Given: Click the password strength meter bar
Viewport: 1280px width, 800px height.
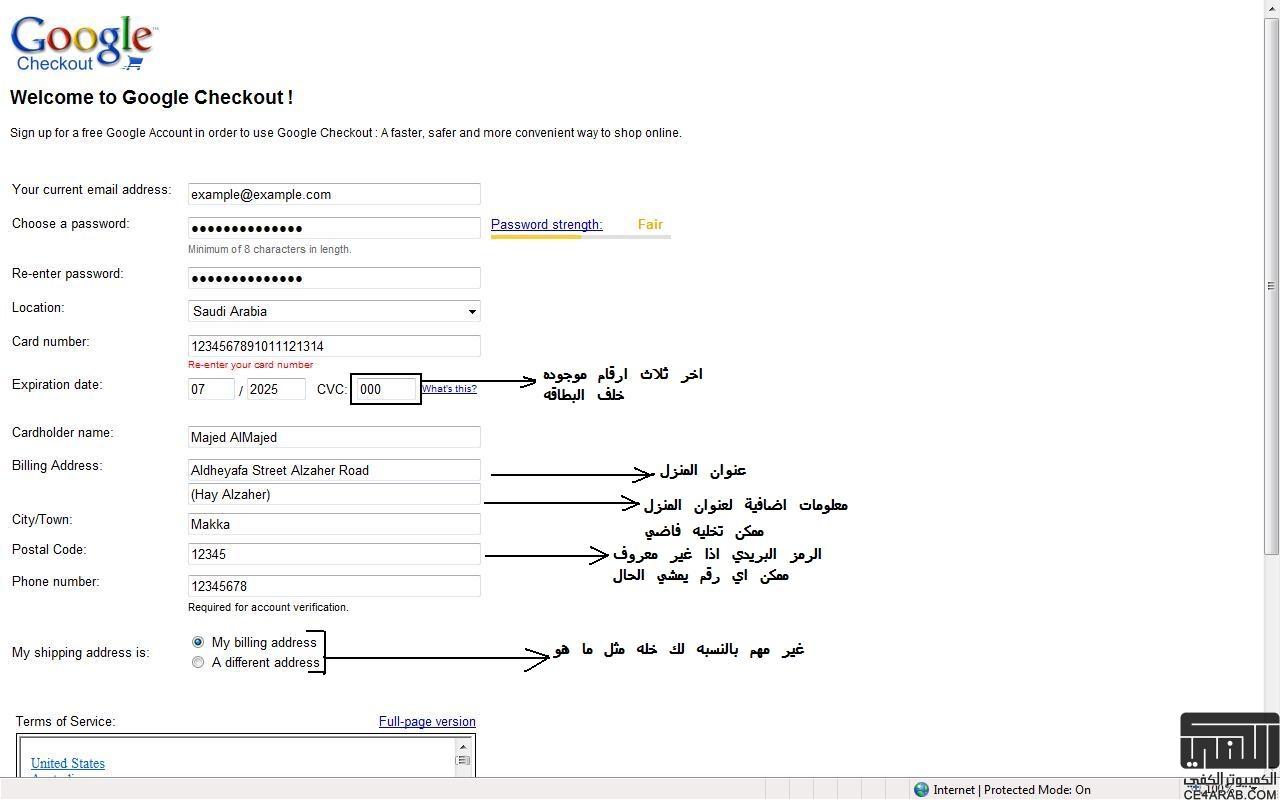Looking at the screenshot, I should (x=580, y=237).
